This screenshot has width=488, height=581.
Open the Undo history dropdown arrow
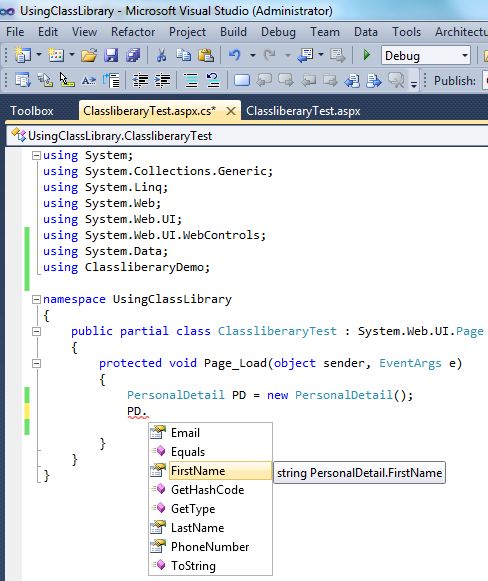point(253,56)
